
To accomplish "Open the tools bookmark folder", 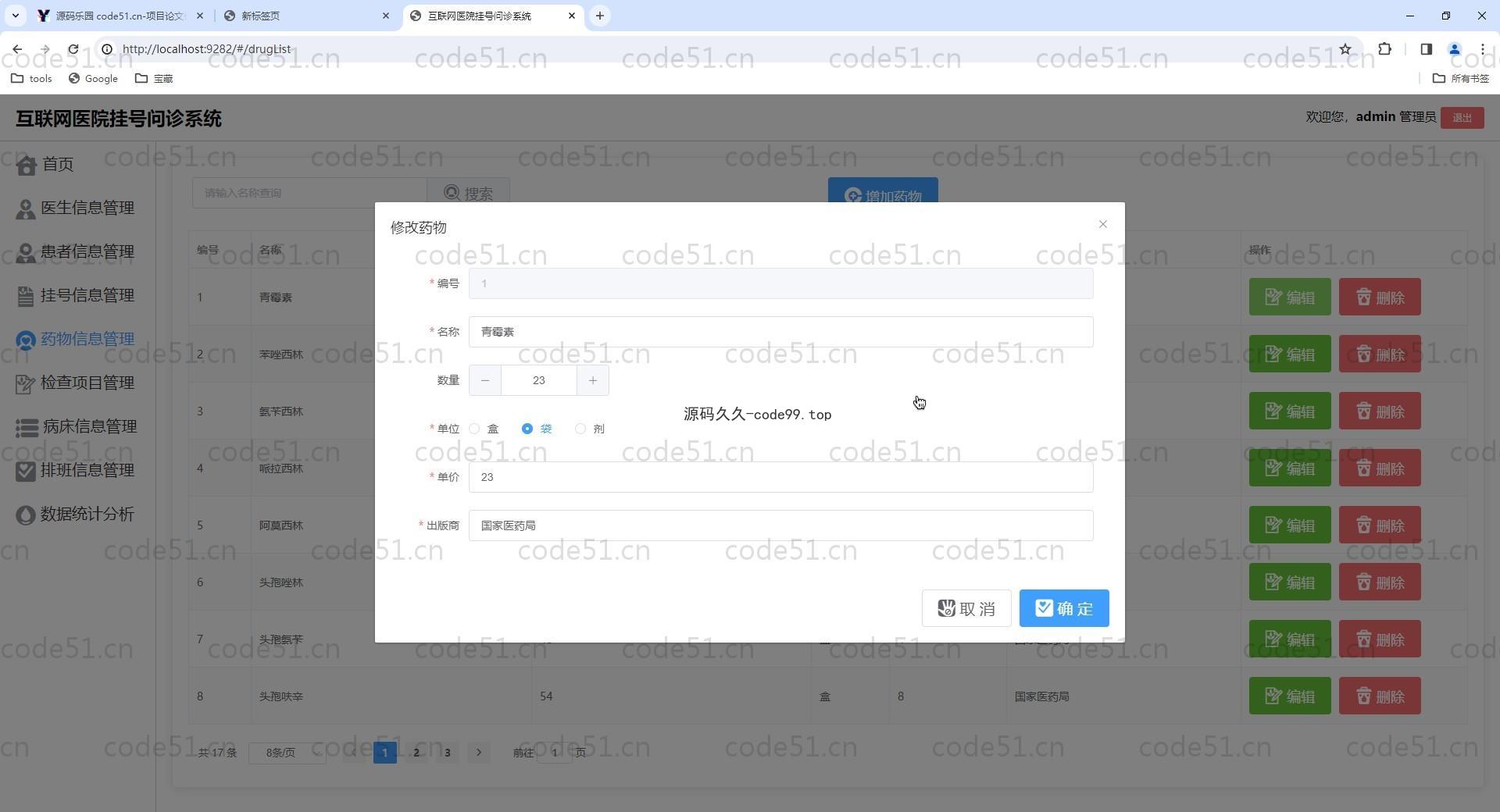I will click(31, 78).
